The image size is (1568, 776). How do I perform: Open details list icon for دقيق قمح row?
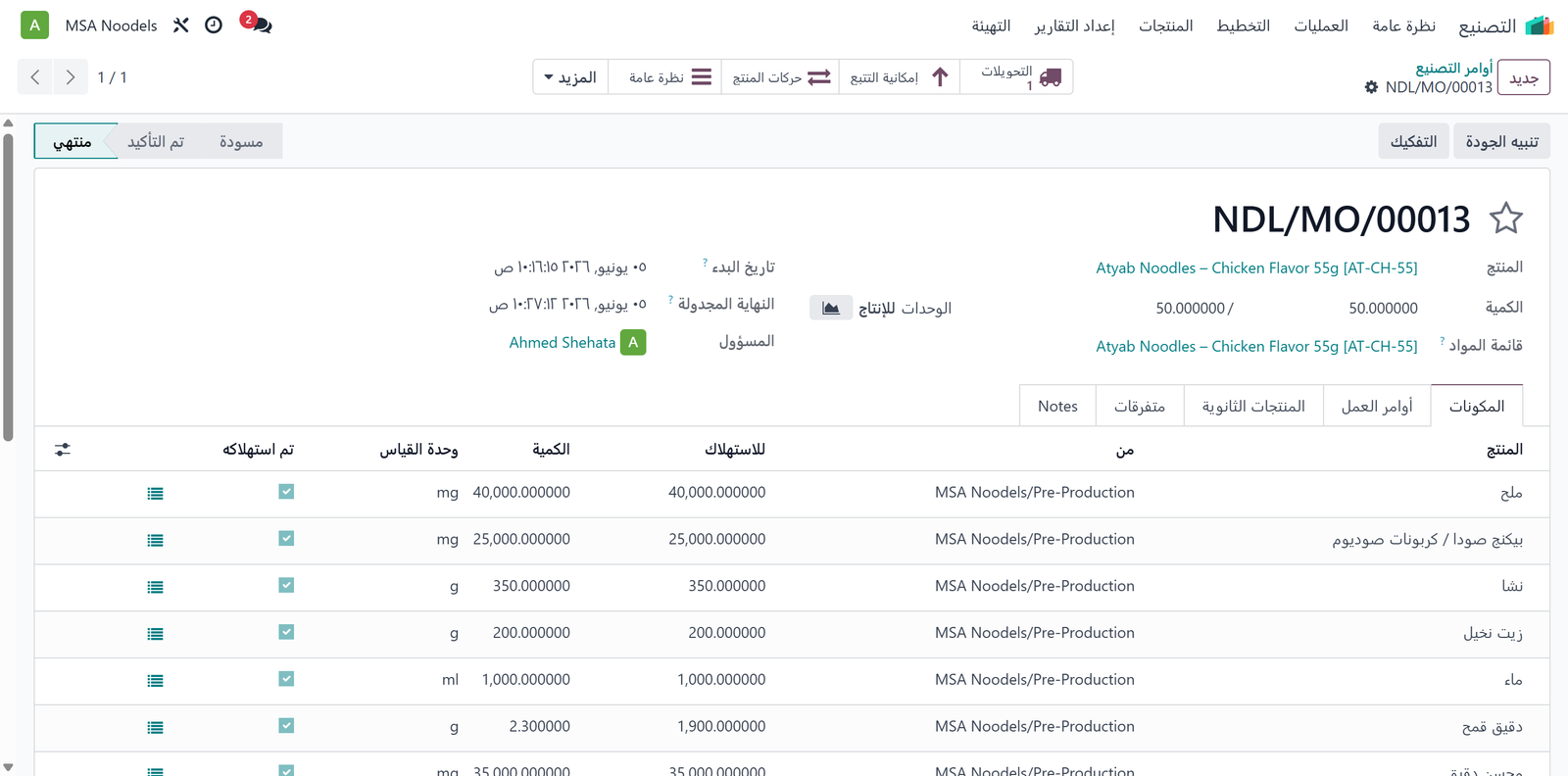[155, 728]
